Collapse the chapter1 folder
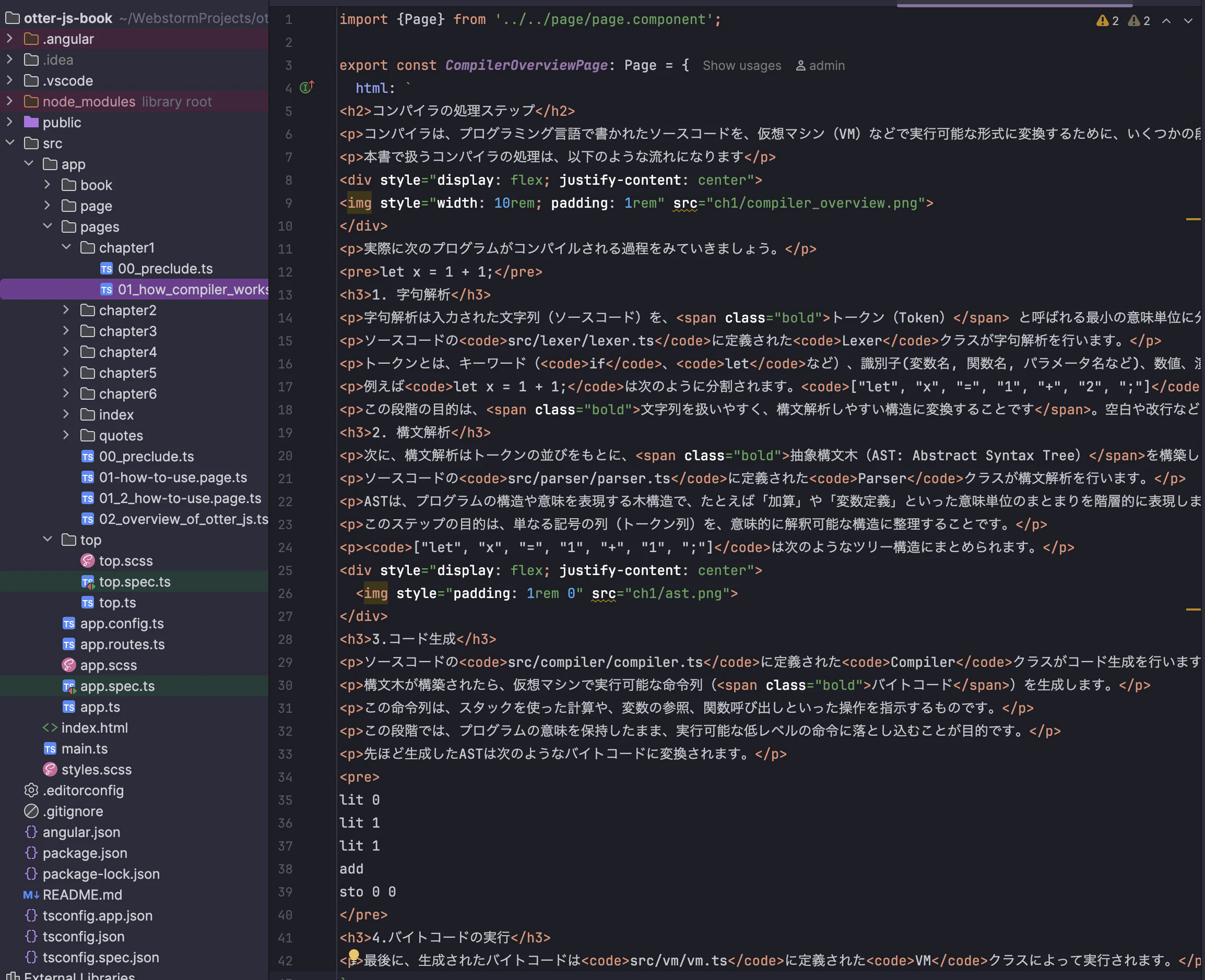1205x980 pixels. click(x=66, y=247)
